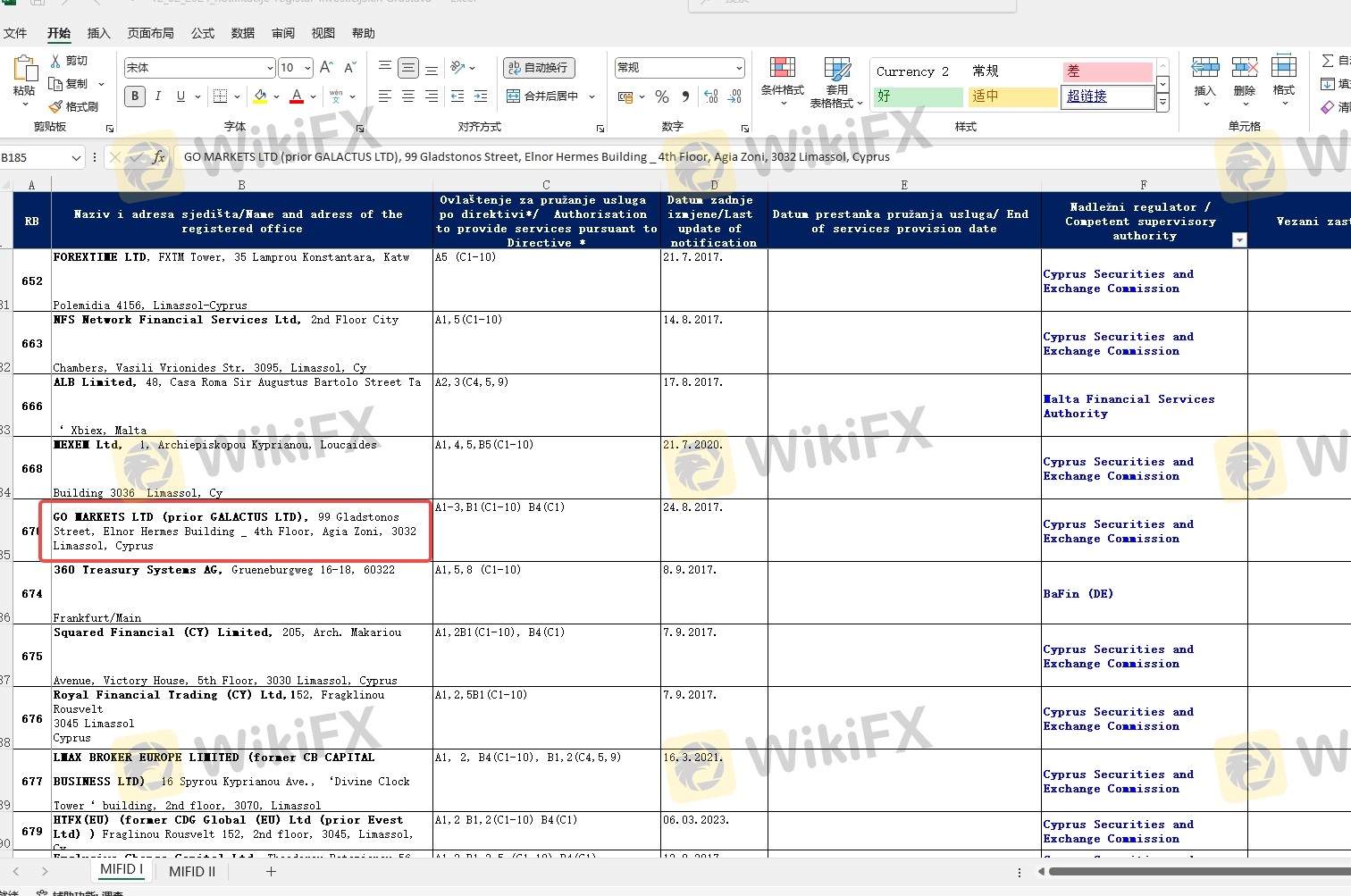This screenshot has width=1351, height=896.
Task: Click the Increase Indent icon
Action: click(481, 96)
